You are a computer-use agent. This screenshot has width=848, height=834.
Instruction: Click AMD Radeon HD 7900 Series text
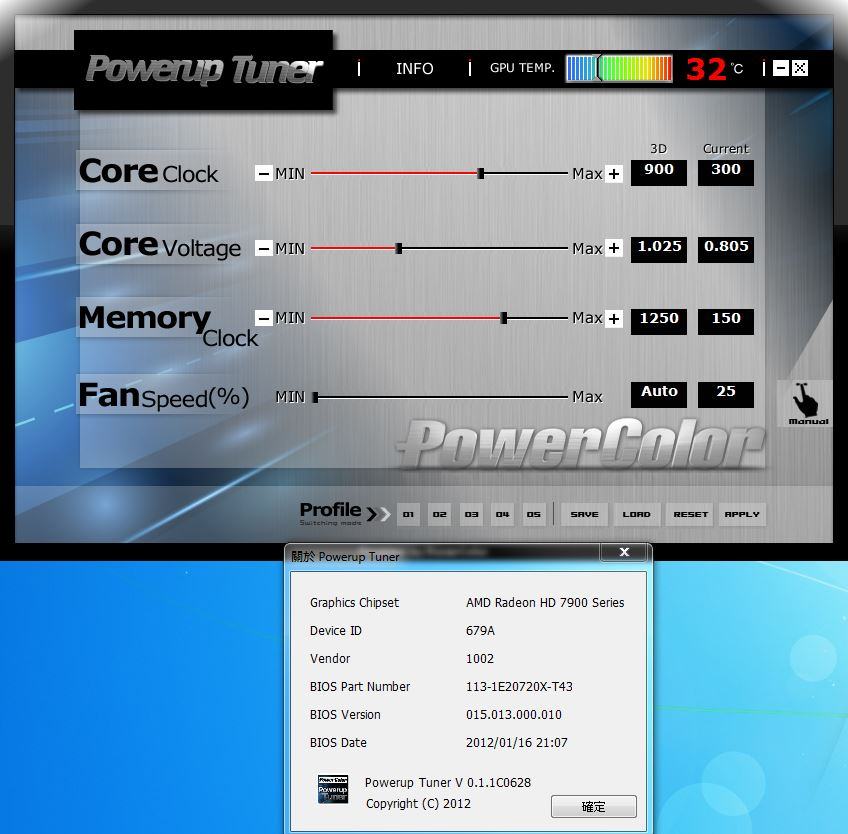545,603
